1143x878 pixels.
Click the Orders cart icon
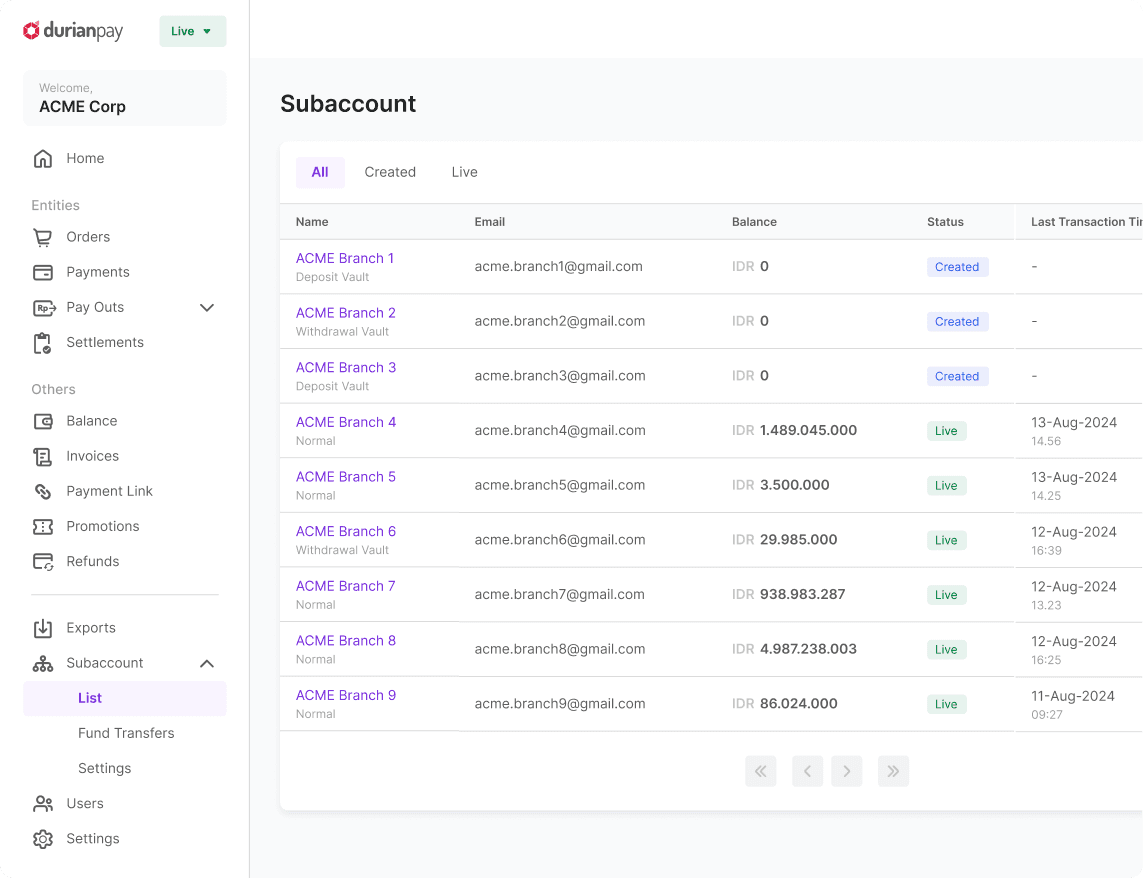coord(43,237)
